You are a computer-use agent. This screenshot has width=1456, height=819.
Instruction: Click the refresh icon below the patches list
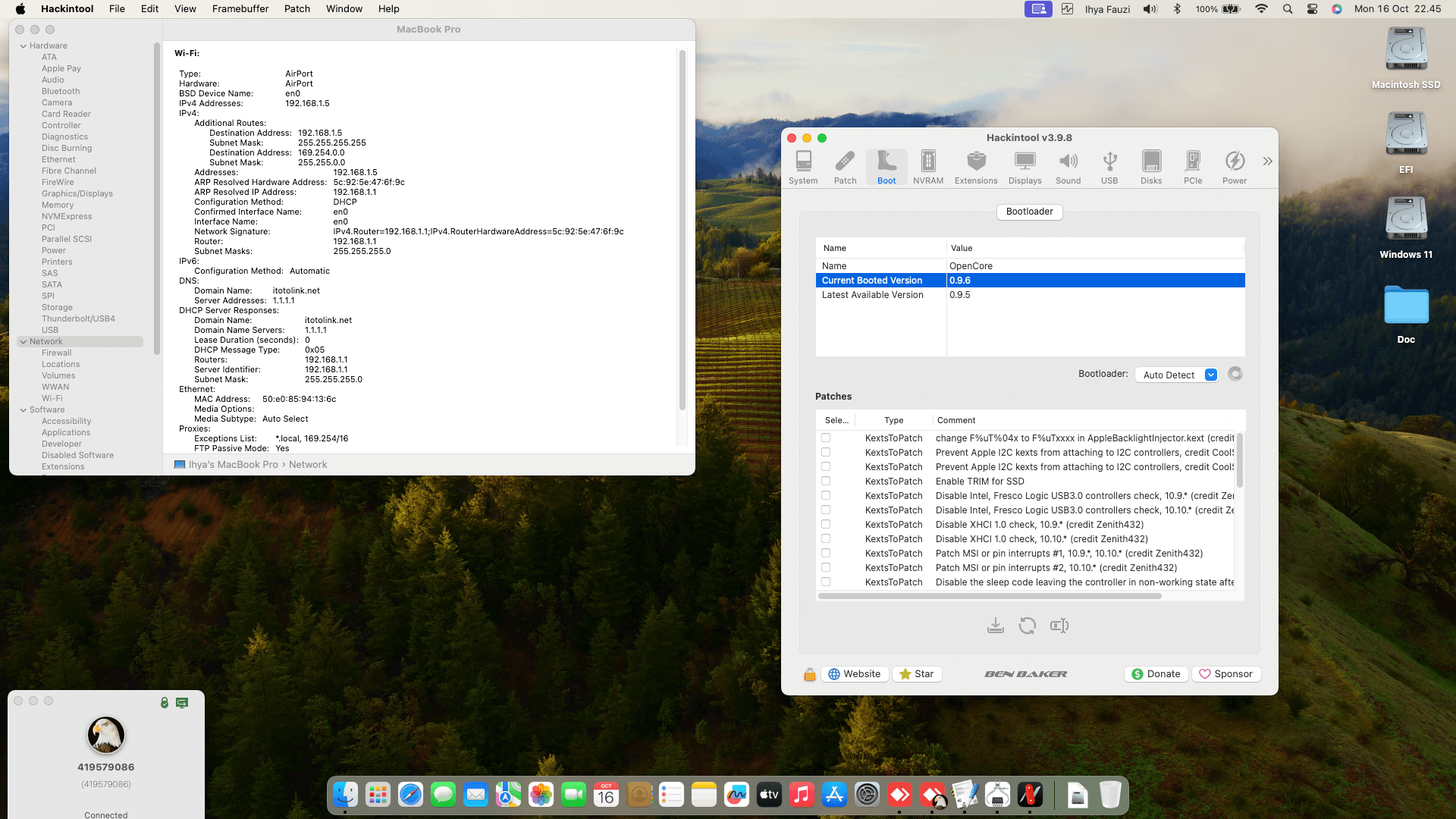tap(1028, 626)
